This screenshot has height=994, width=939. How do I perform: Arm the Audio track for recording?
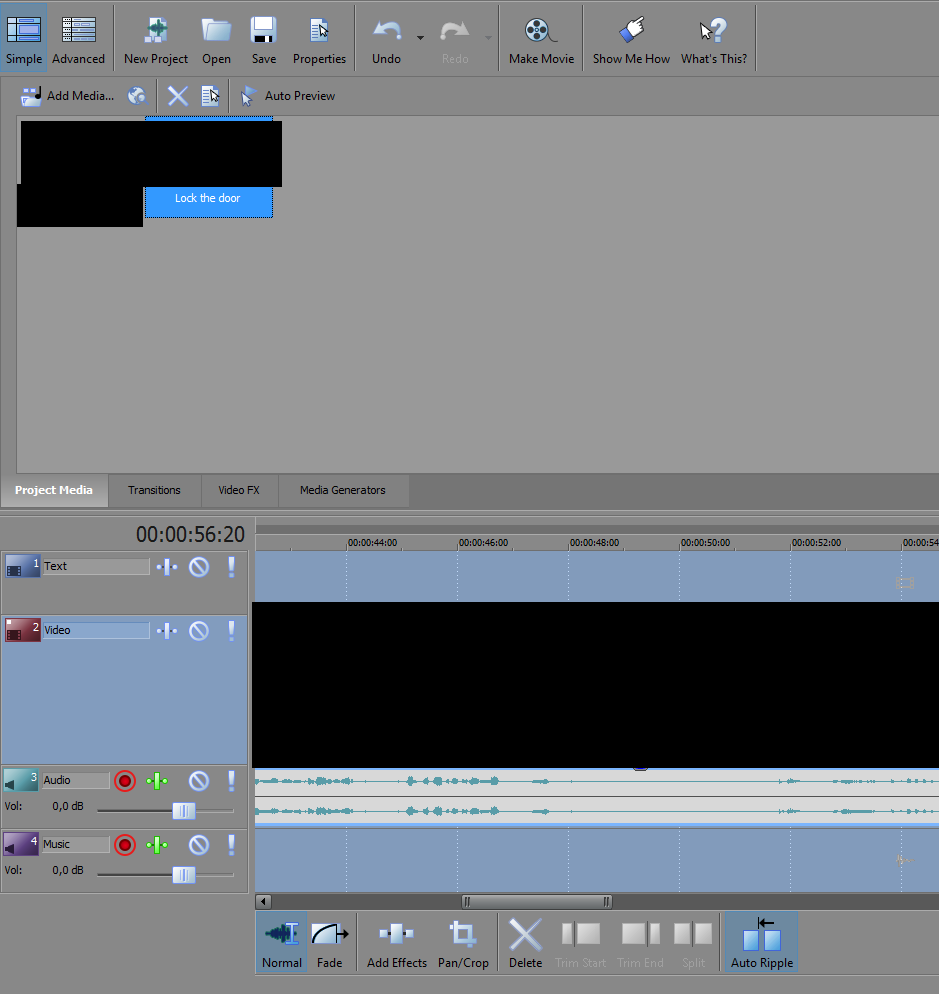125,781
